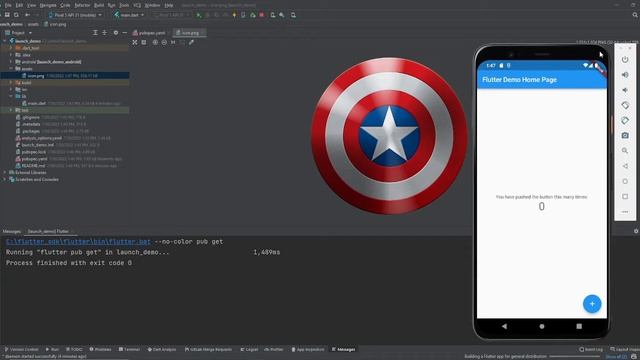Click the red Stop button in toolbar
Screen dimensions: 640x360
tap(262, 15)
